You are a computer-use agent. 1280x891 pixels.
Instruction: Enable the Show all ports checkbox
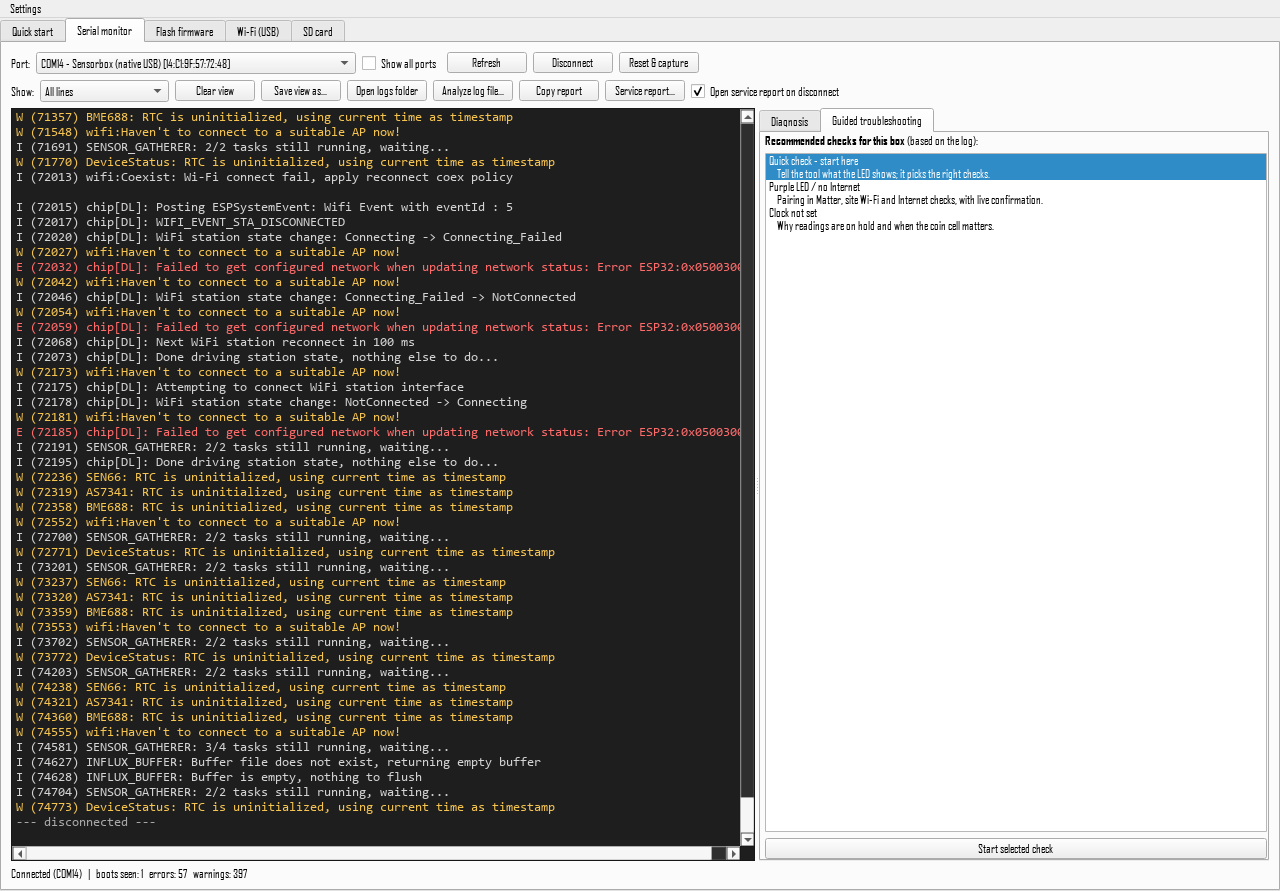(x=369, y=63)
